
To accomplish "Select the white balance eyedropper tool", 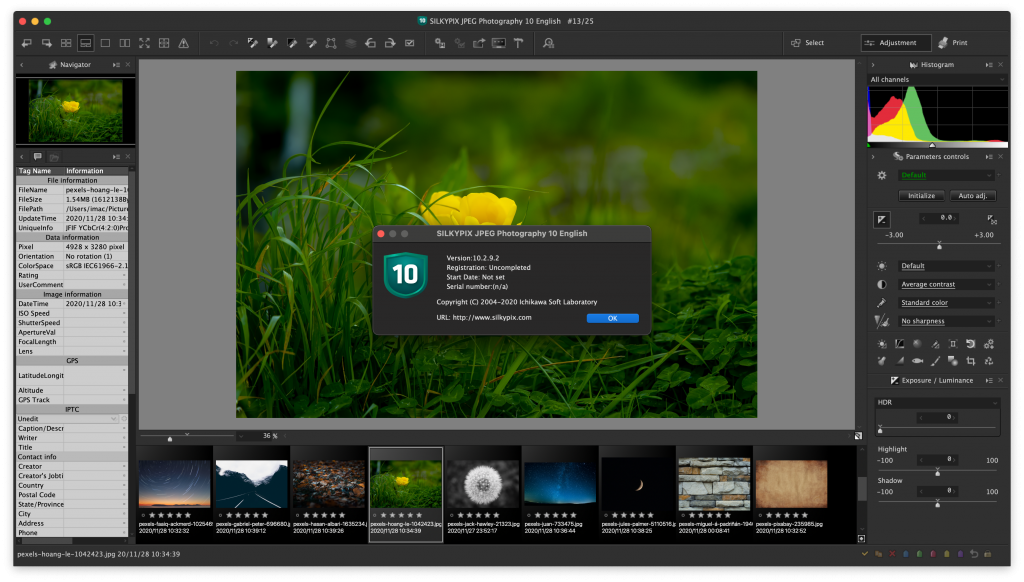I will [253, 43].
